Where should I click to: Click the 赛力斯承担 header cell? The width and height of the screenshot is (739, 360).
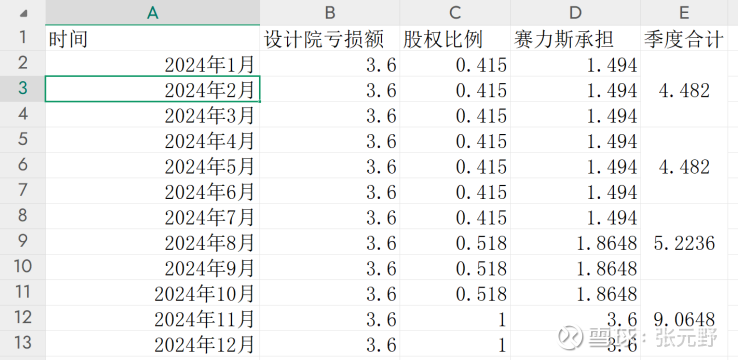click(575, 38)
